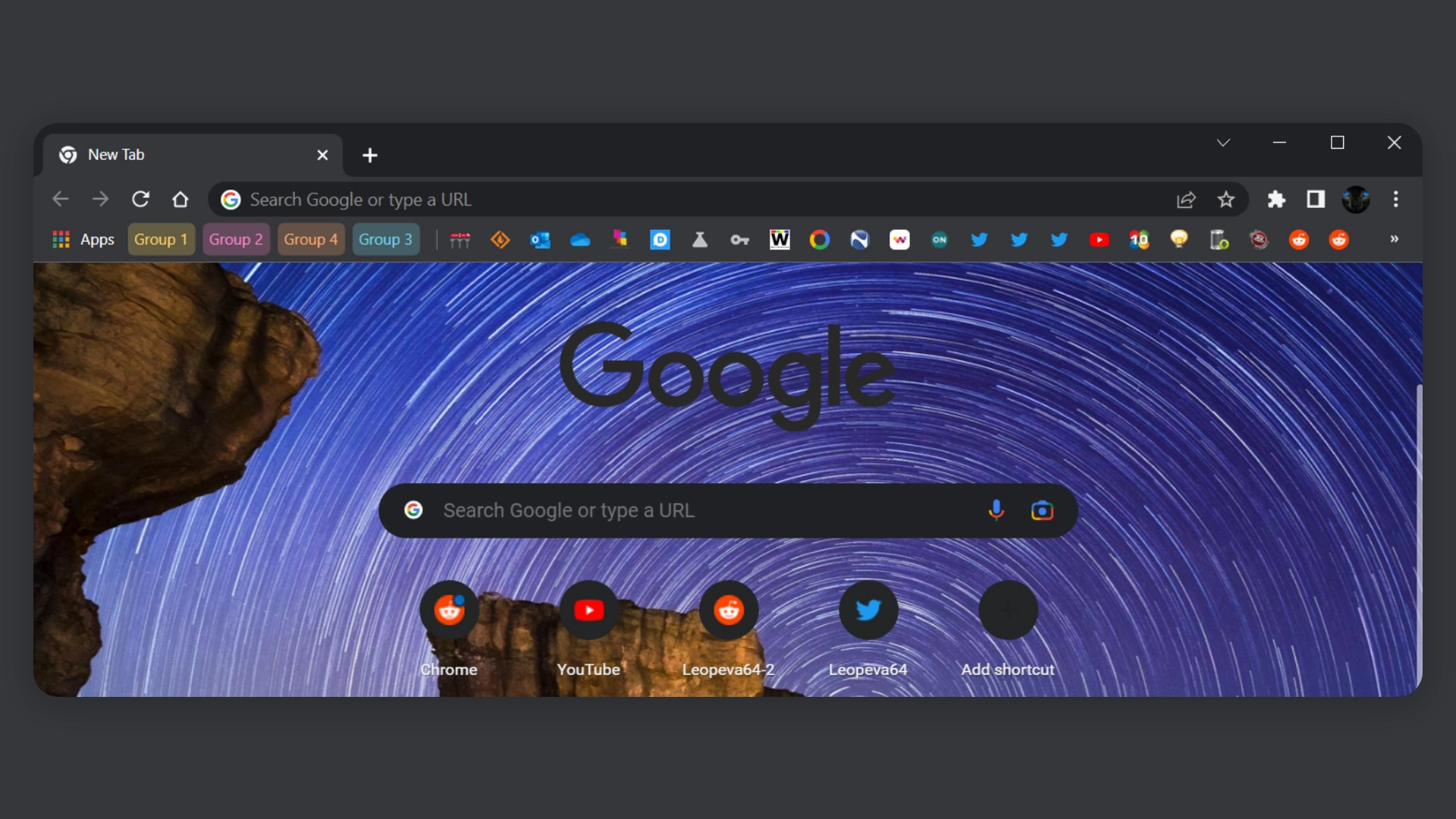This screenshot has width=1456, height=819.
Task: Click the Add shortcut button
Action: coord(1008,610)
